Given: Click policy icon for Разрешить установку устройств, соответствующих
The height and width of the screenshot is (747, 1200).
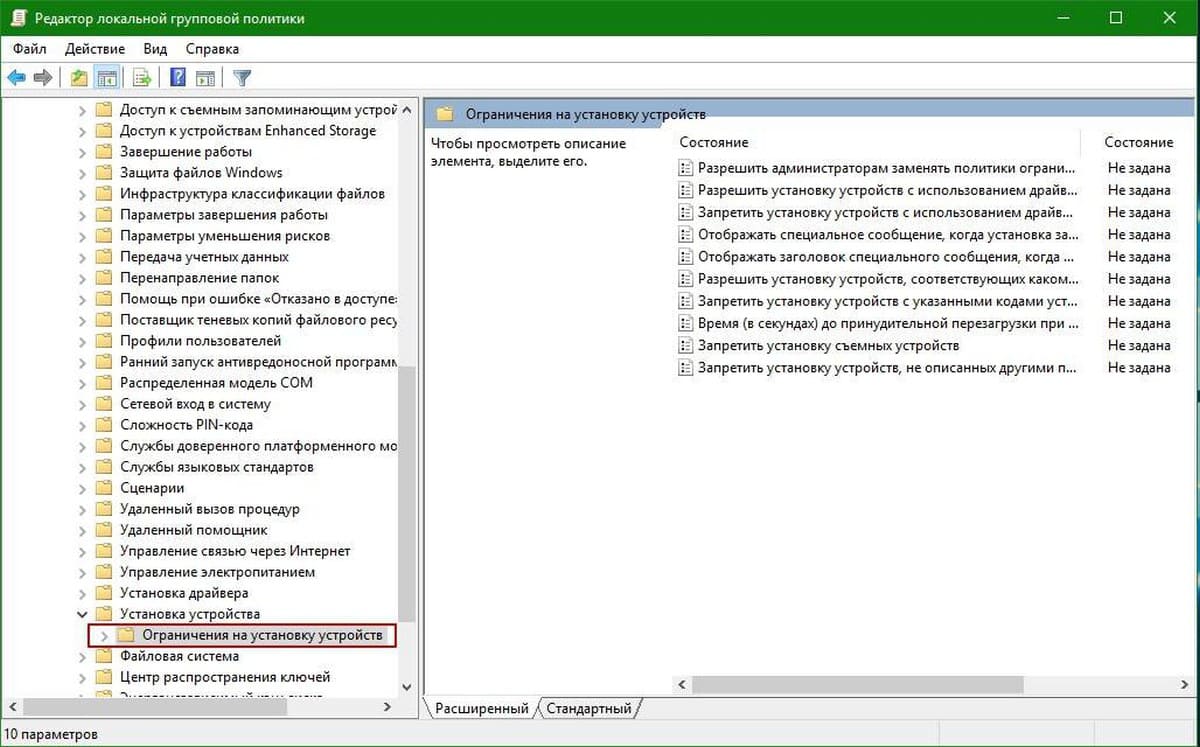Looking at the screenshot, I should [685, 278].
